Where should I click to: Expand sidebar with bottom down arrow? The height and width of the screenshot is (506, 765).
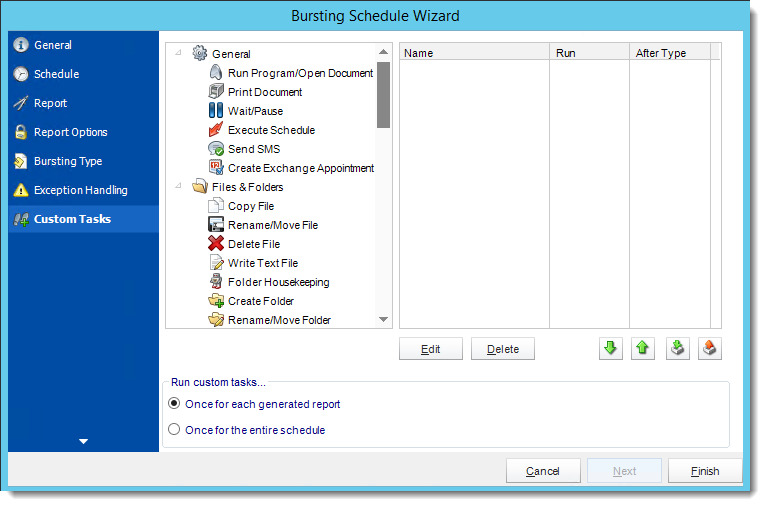click(83, 441)
